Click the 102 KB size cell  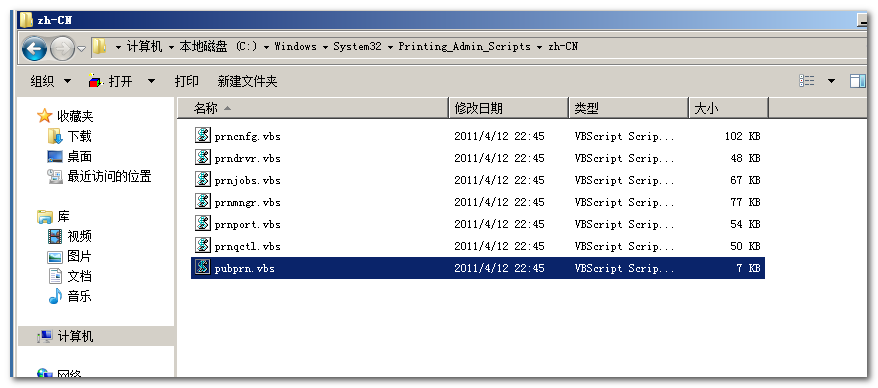click(742, 136)
